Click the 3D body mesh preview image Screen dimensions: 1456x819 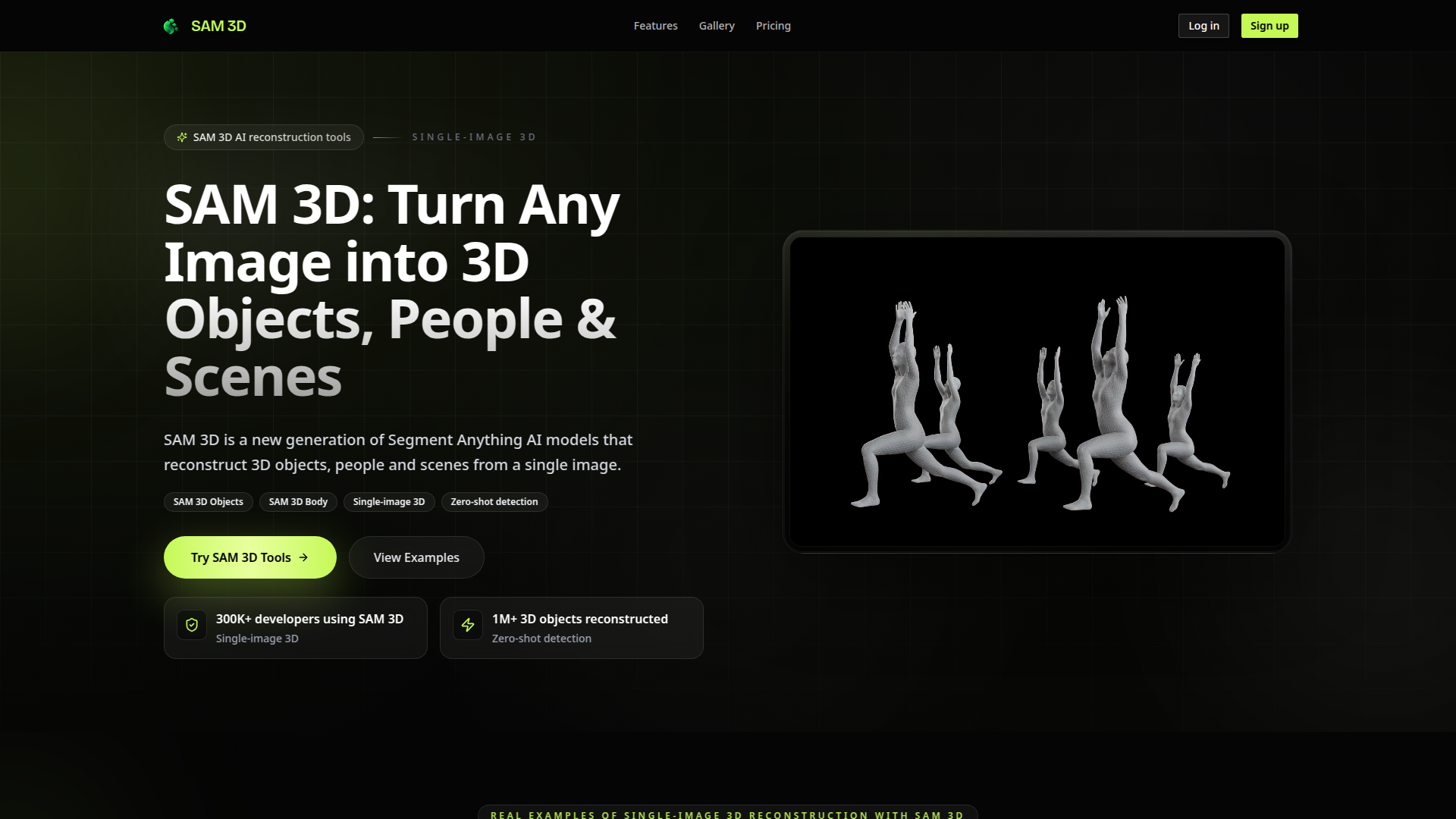1037,392
